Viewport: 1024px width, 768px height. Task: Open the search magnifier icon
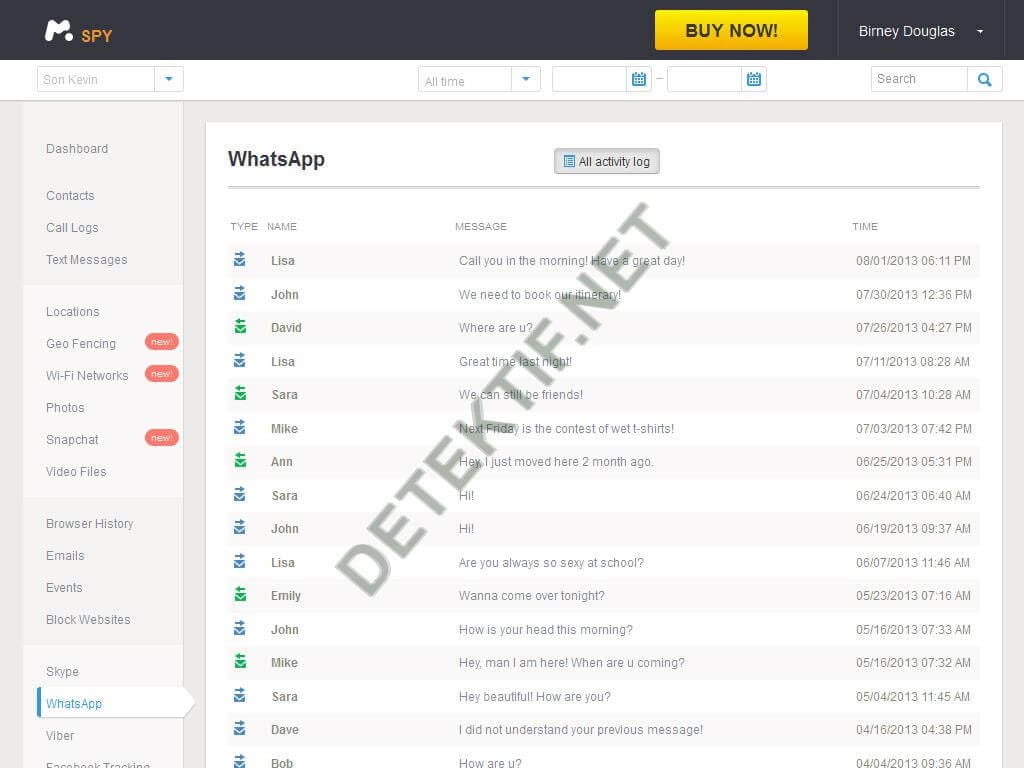click(984, 79)
